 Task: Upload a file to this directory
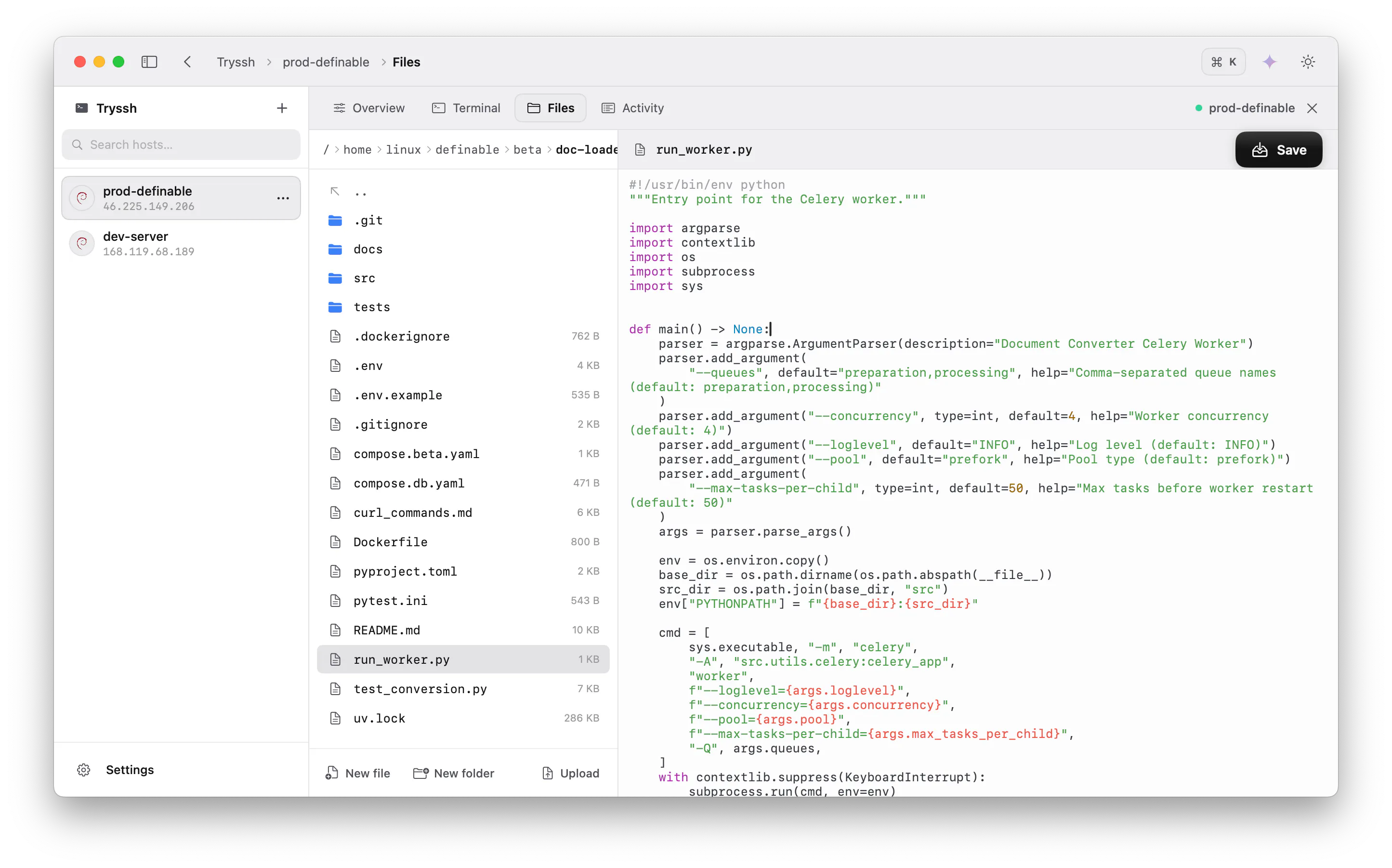coord(571,773)
